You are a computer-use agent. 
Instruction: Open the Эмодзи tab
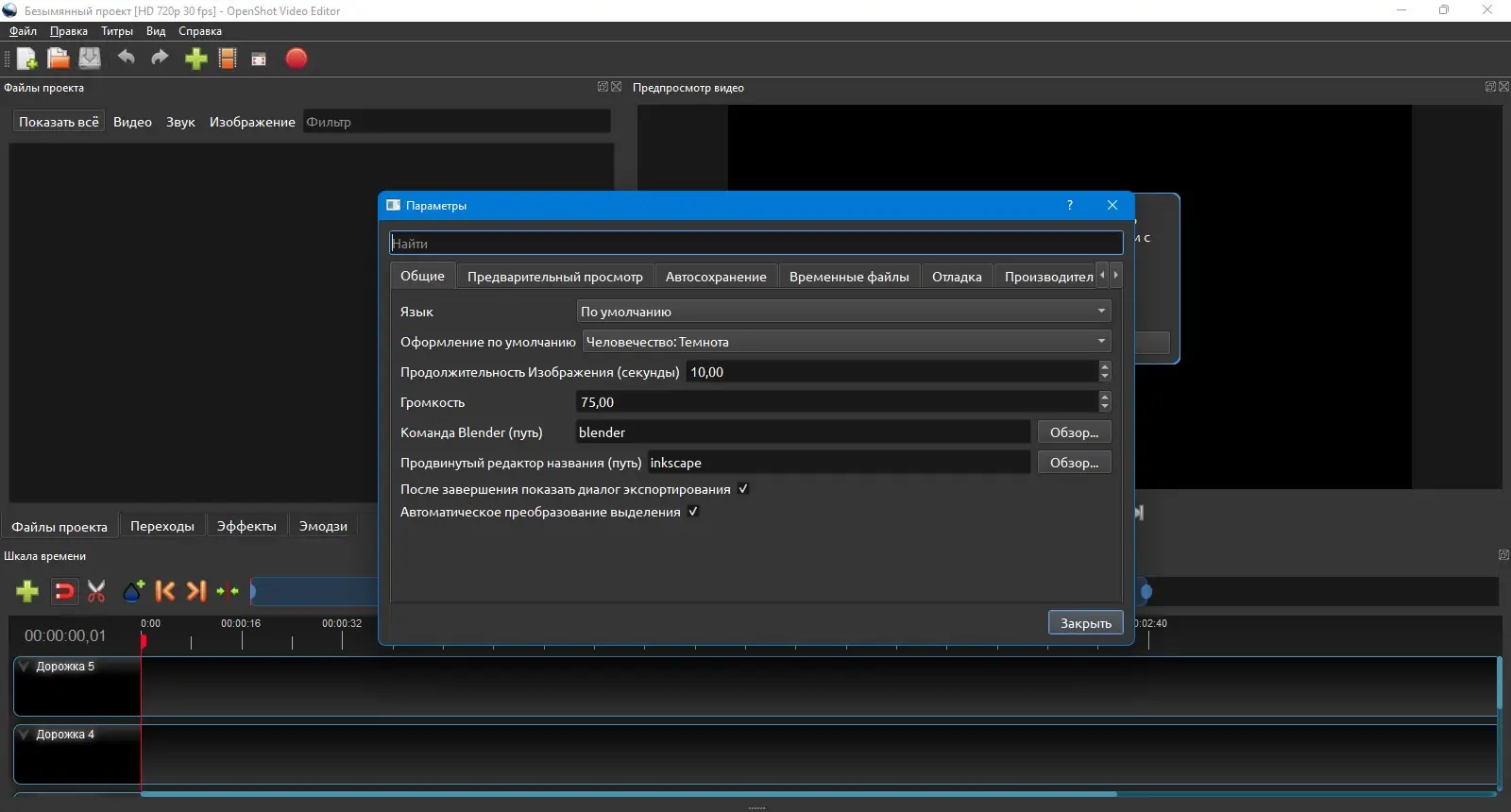click(x=323, y=526)
